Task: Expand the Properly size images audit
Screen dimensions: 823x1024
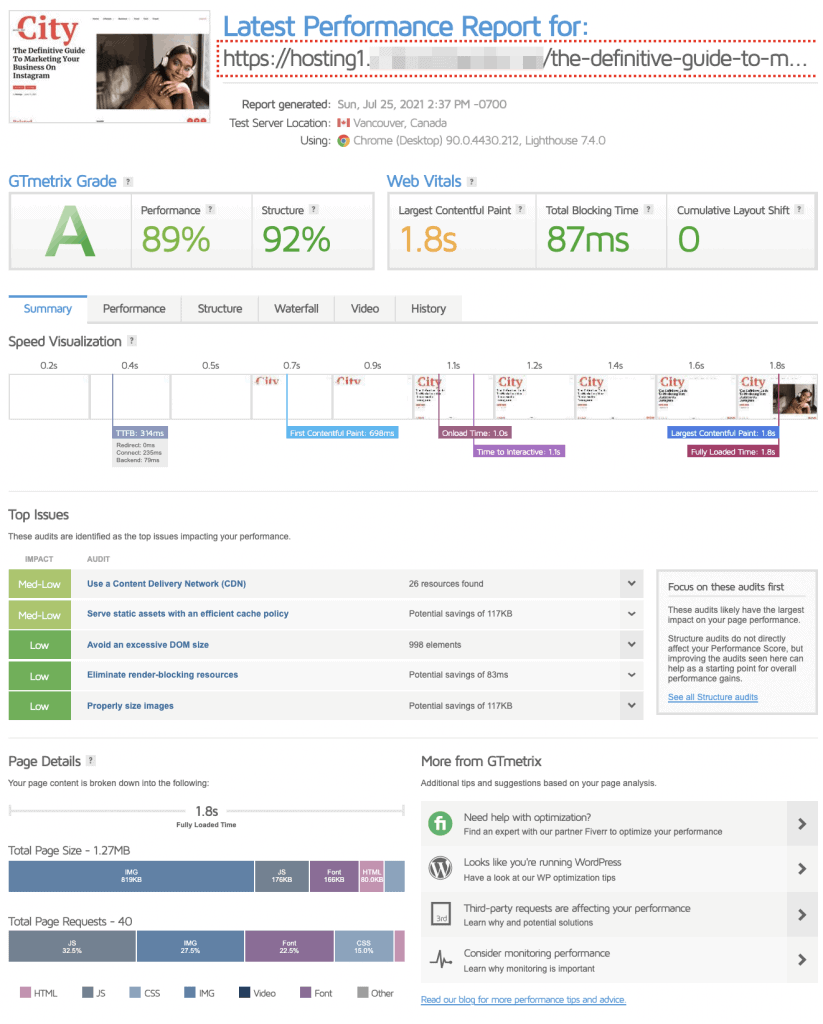Action: pyautogui.click(x=630, y=706)
